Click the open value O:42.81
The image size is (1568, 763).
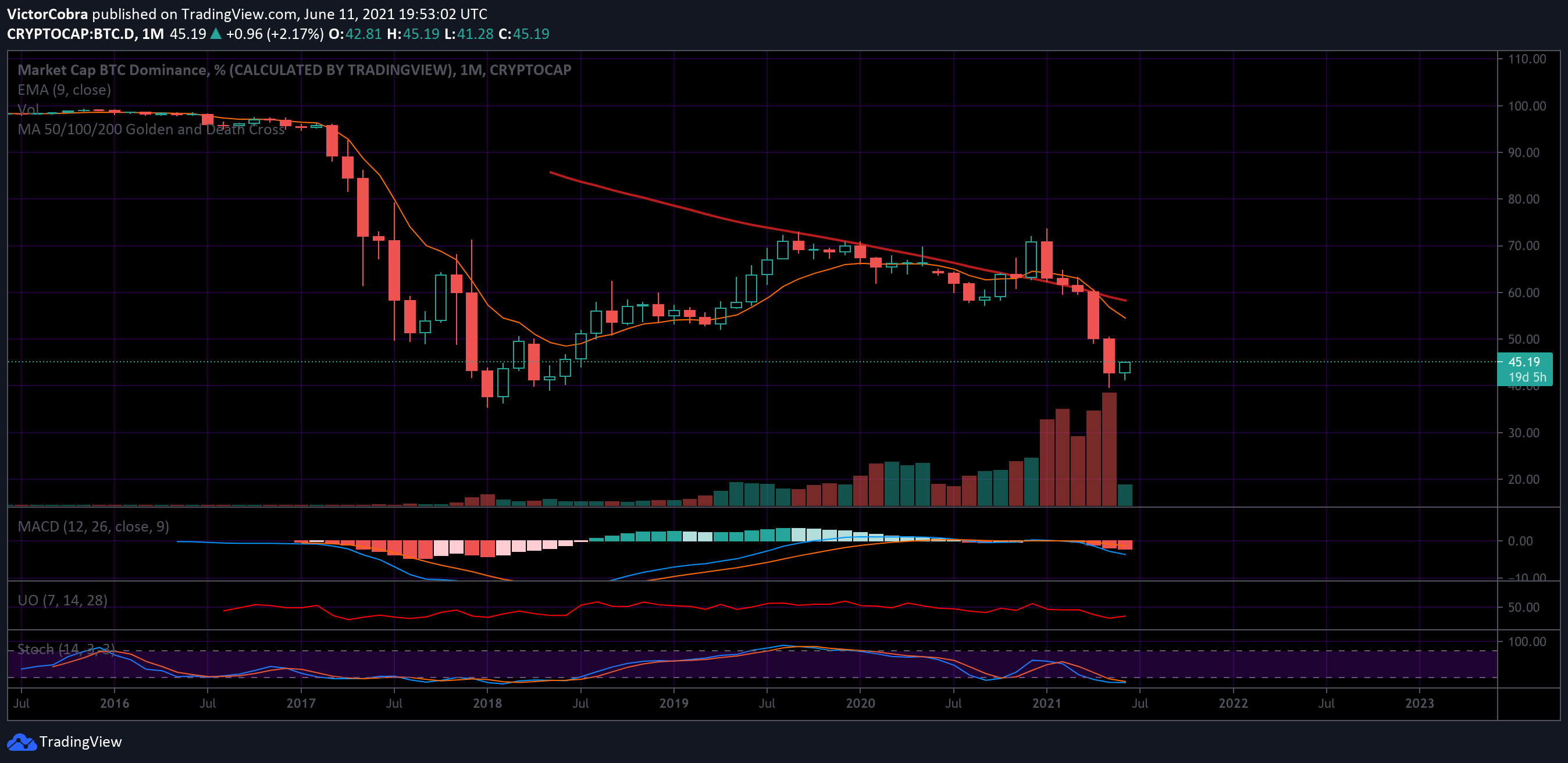[355, 34]
